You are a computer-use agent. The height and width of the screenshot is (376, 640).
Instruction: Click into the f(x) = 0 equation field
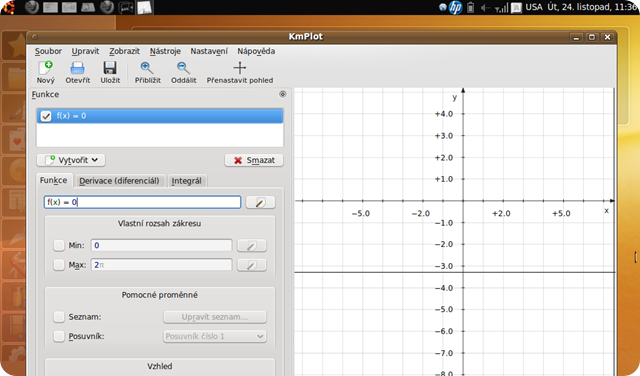pyautogui.click(x=142, y=202)
